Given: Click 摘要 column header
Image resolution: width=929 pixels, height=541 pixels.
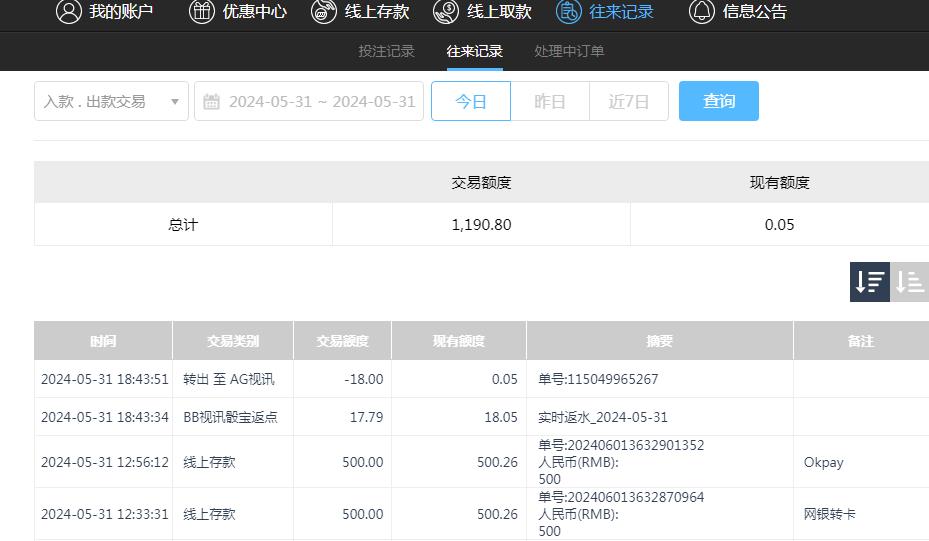Looking at the screenshot, I should click(x=659, y=341).
